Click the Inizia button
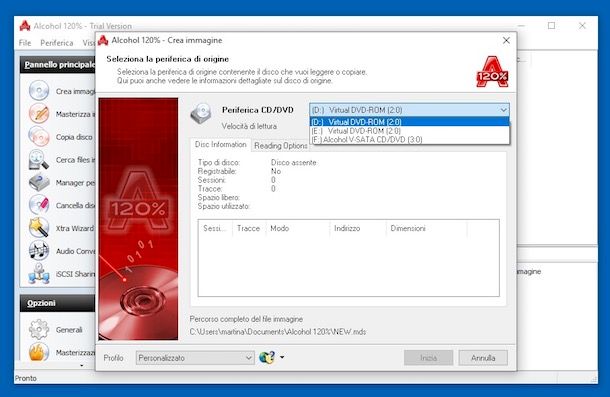The width and height of the screenshot is (610, 397). pyautogui.click(x=428, y=358)
